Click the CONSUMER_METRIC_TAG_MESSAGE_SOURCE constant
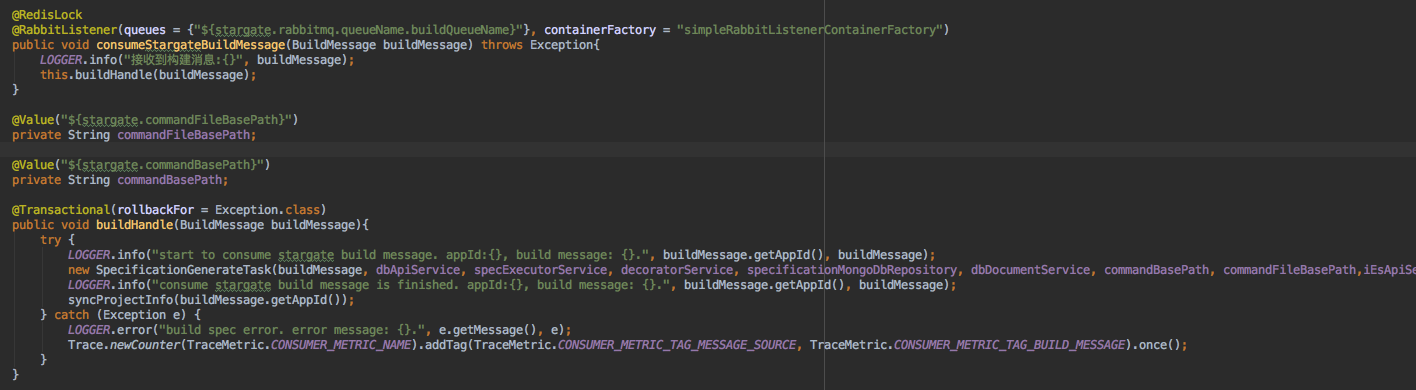1416x390 pixels. pos(677,345)
